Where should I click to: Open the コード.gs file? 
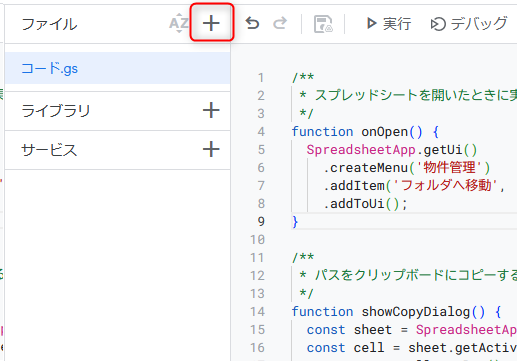coord(117,68)
